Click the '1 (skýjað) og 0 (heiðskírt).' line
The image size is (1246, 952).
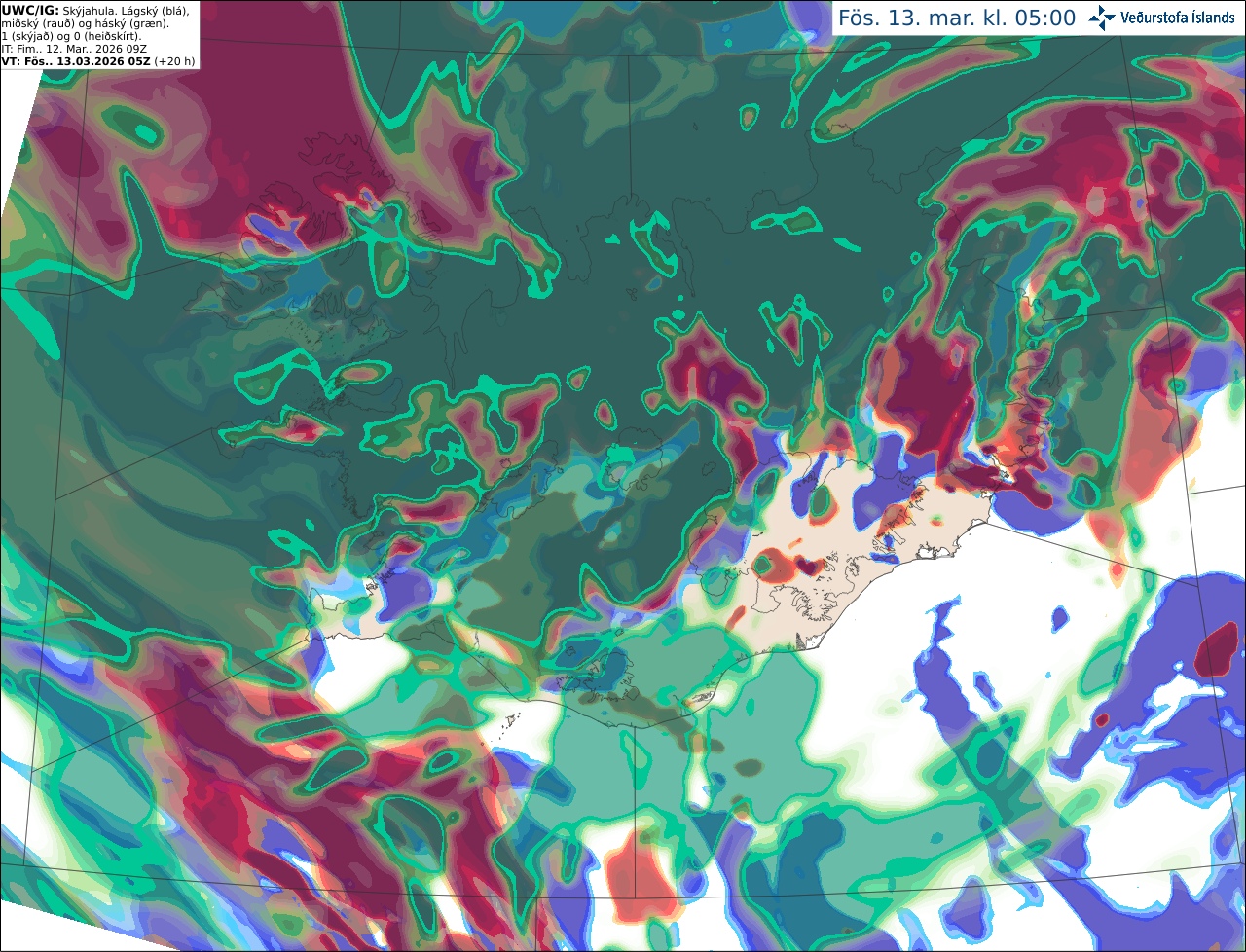[71, 36]
